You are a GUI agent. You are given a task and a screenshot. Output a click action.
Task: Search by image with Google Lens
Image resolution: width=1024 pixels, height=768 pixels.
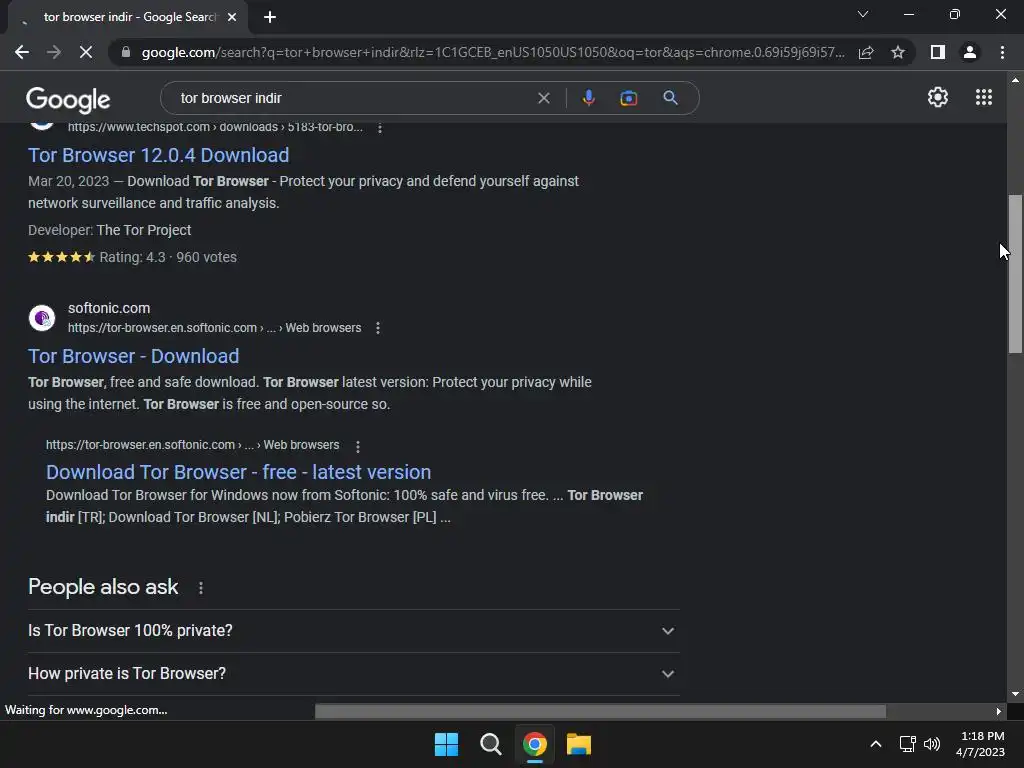click(628, 98)
